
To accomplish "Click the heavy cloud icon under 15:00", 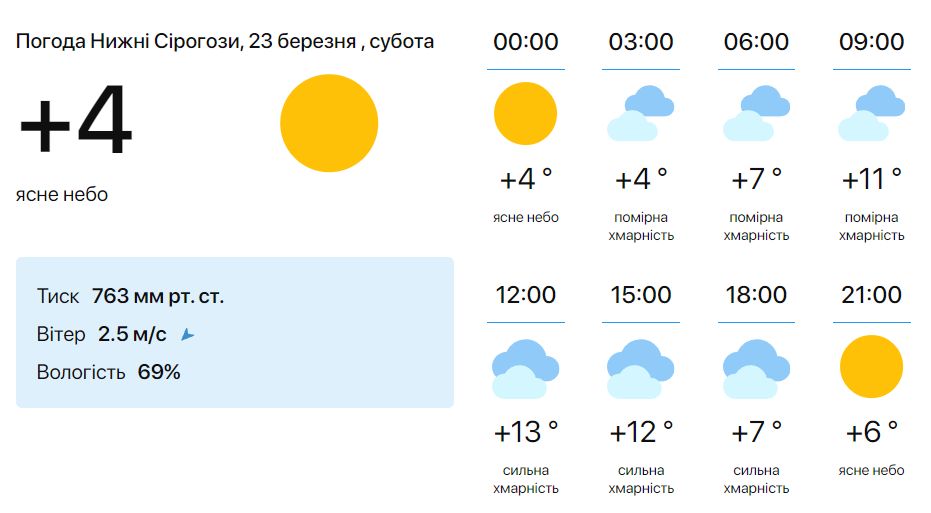I will pyautogui.click(x=641, y=369).
